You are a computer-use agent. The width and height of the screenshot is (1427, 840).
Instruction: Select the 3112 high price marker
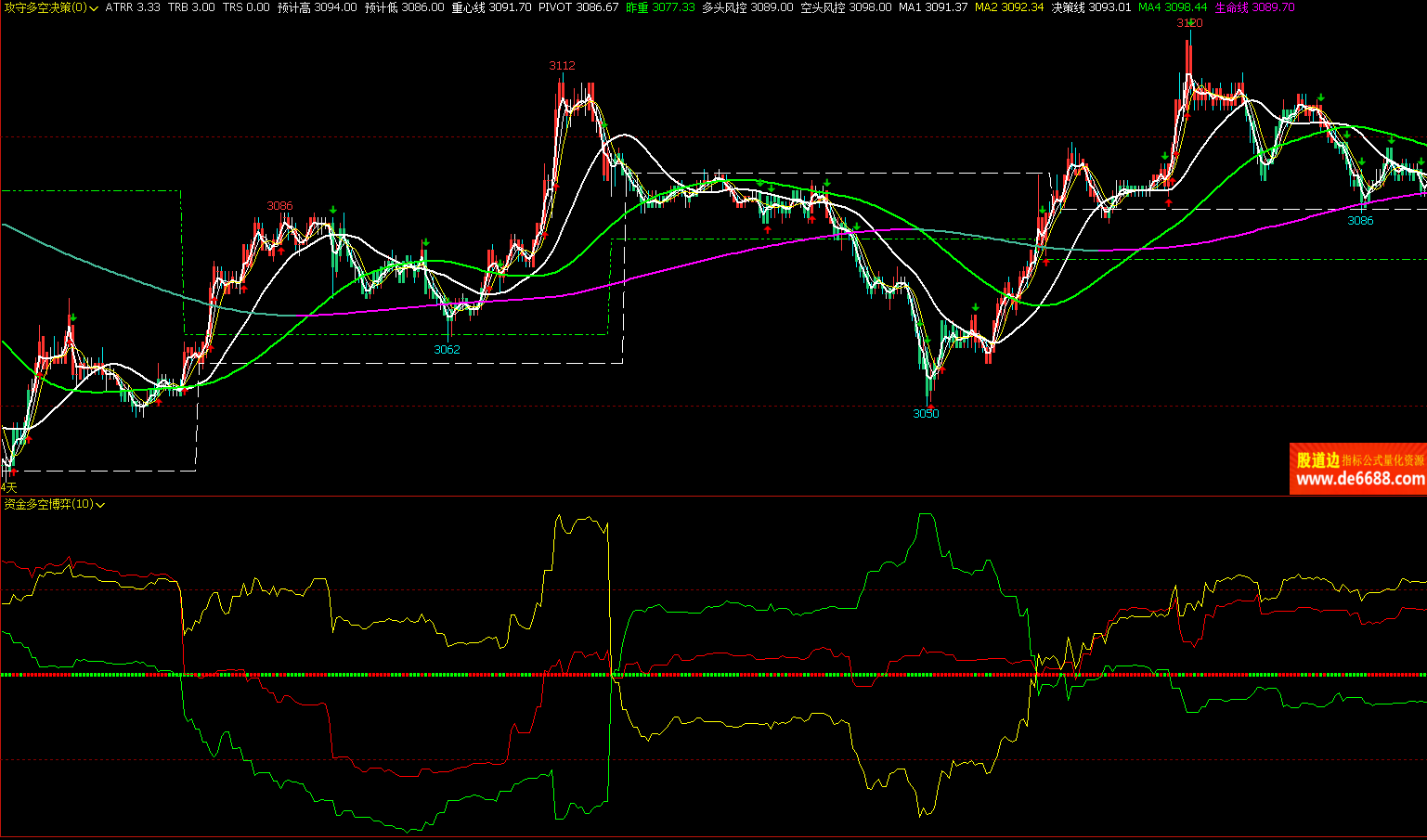pyautogui.click(x=562, y=66)
